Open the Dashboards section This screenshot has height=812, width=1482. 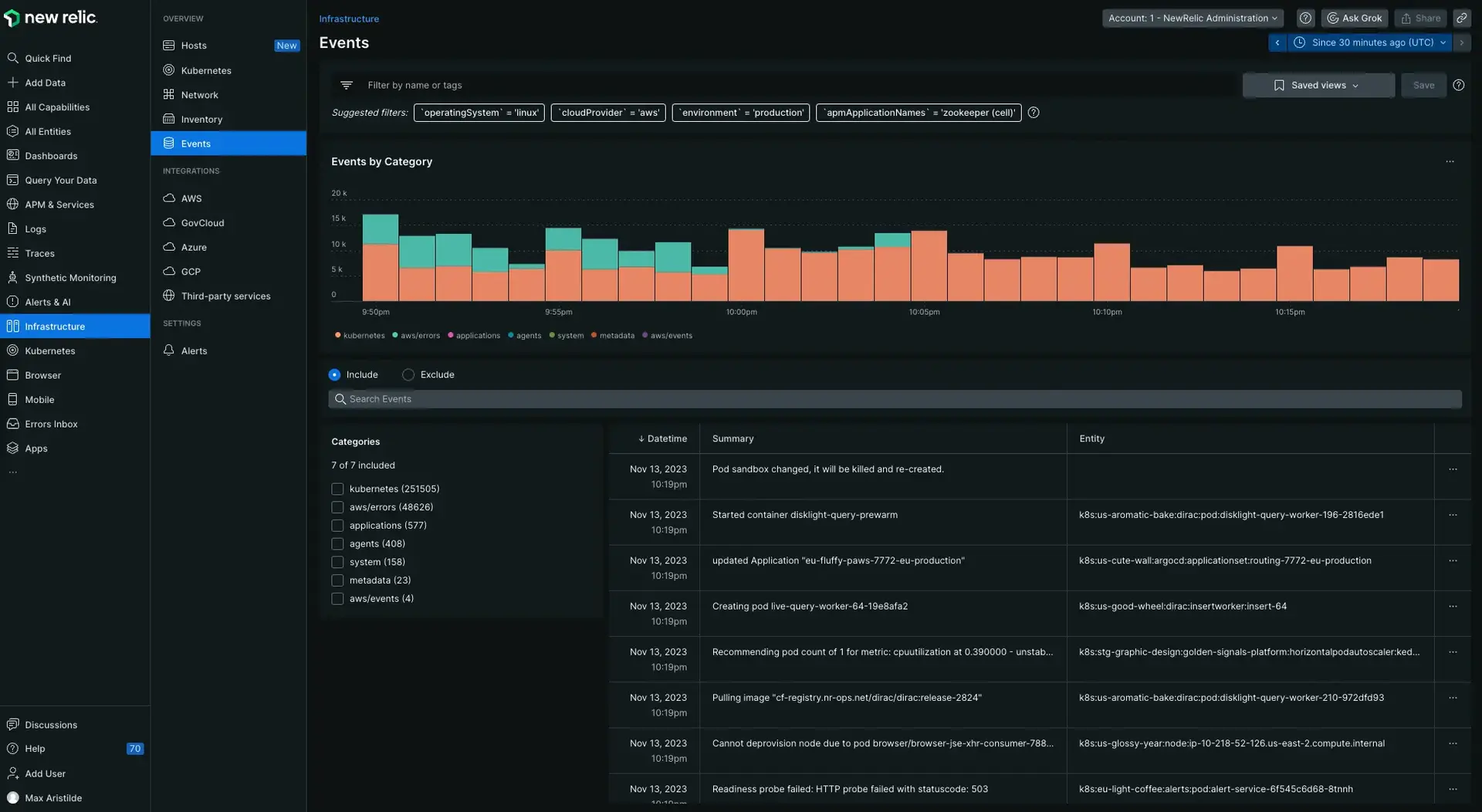tap(51, 155)
